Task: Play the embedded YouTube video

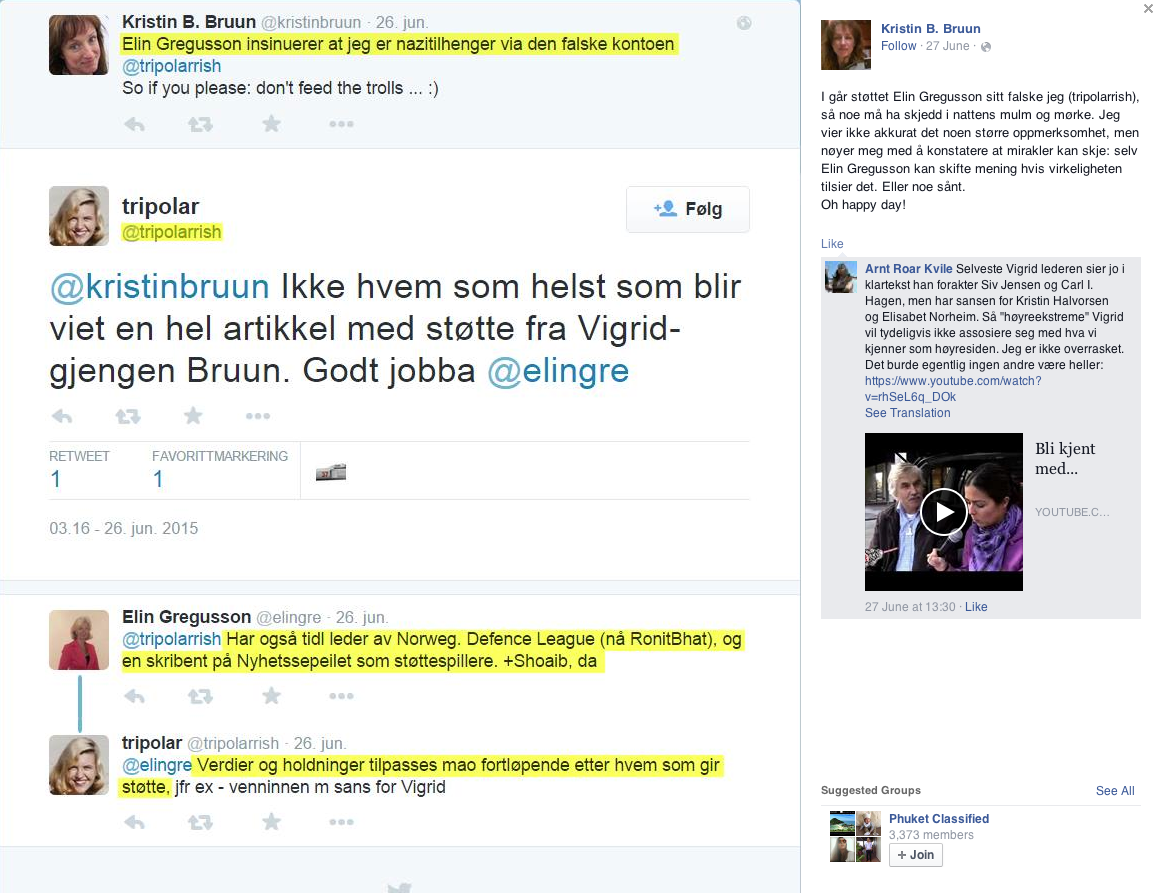Action: (943, 512)
